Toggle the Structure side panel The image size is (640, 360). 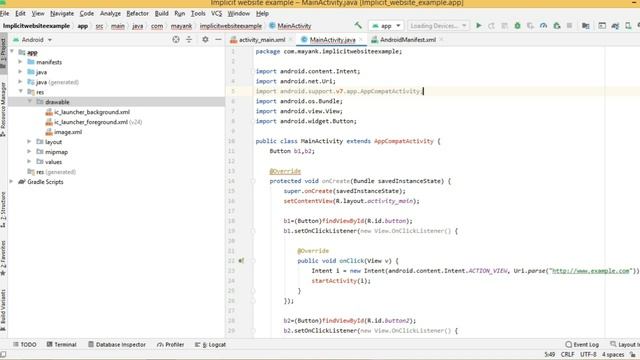coord(3,210)
